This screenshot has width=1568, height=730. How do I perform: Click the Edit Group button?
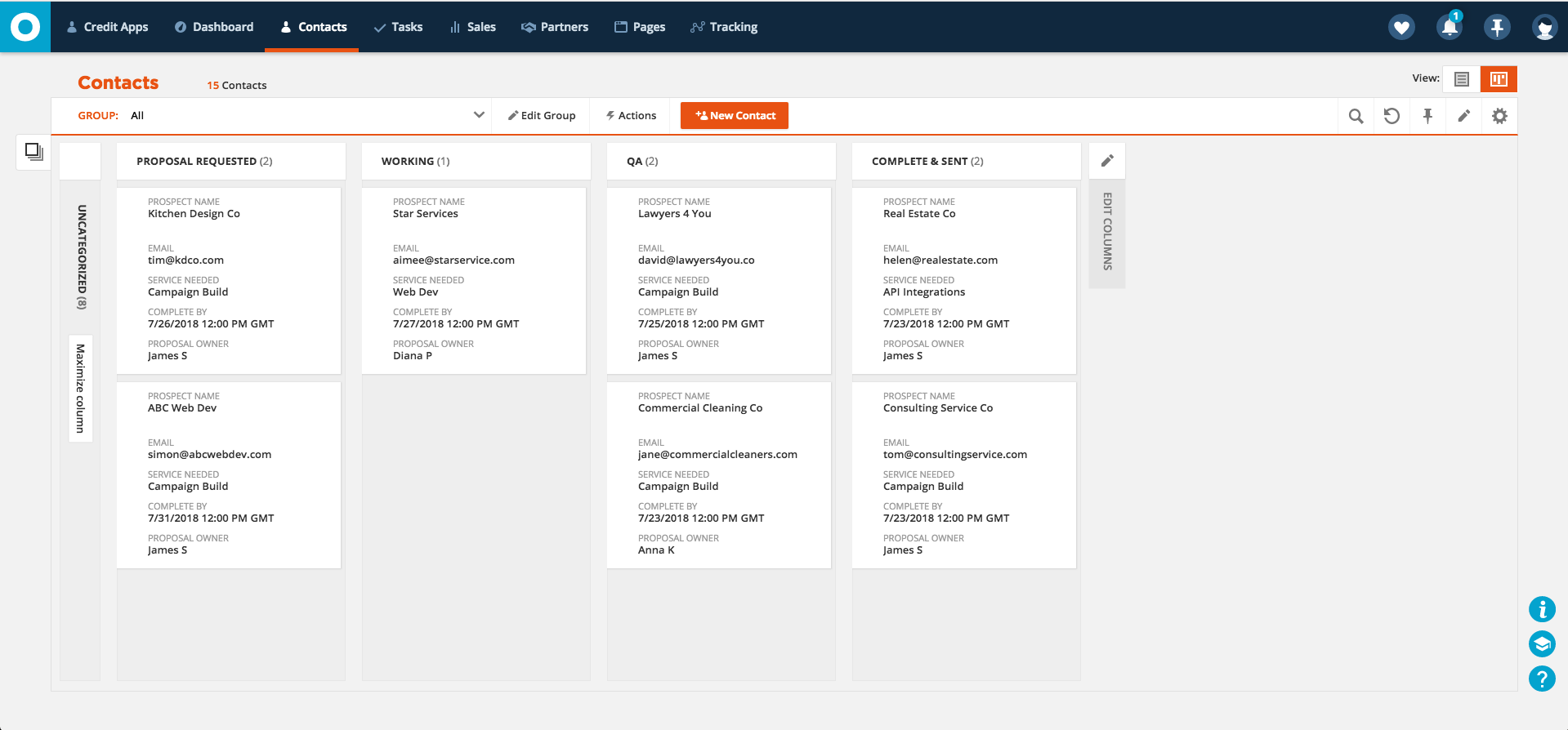point(542,115)
